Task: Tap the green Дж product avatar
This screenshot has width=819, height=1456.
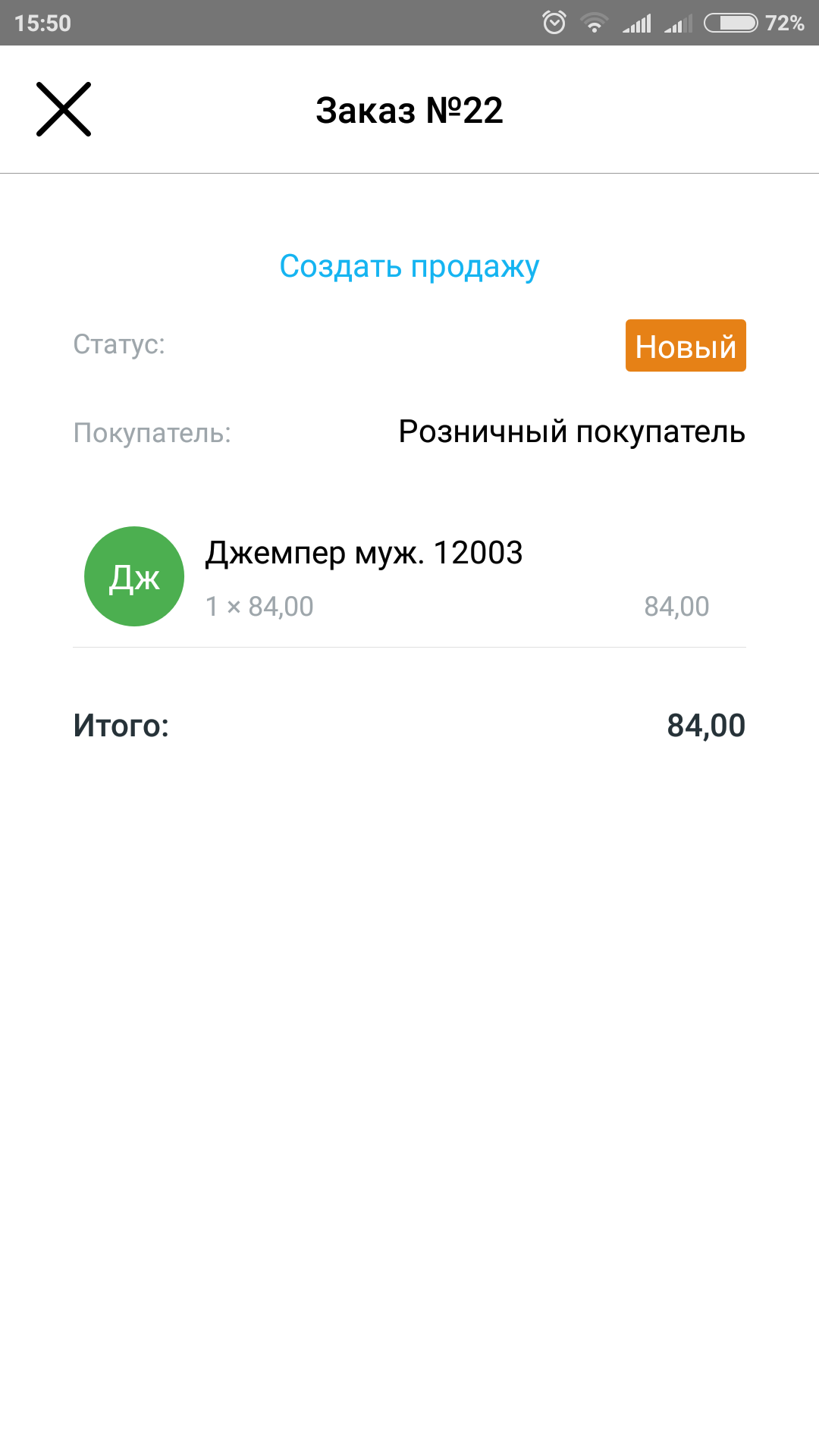Action: point(134,576)
